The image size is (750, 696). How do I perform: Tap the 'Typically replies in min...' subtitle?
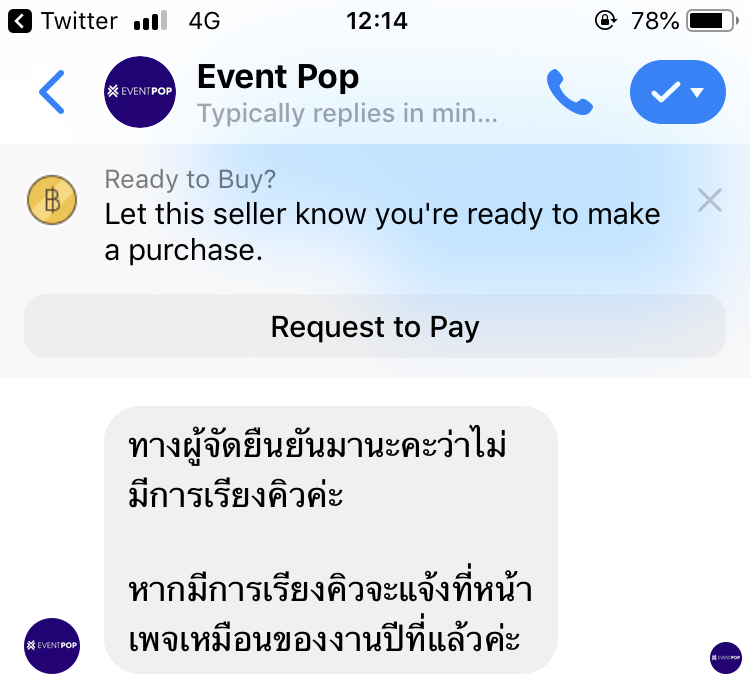coord(347,114)
